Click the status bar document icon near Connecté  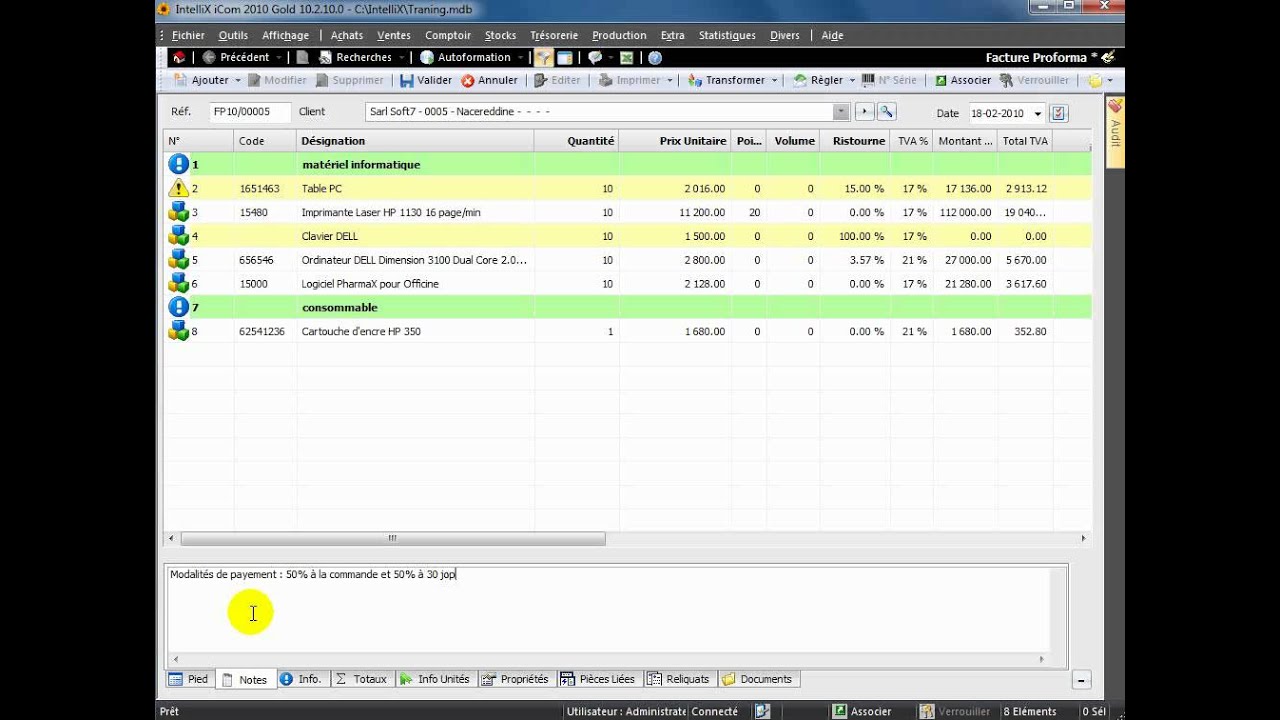click(x=763, y=711)
